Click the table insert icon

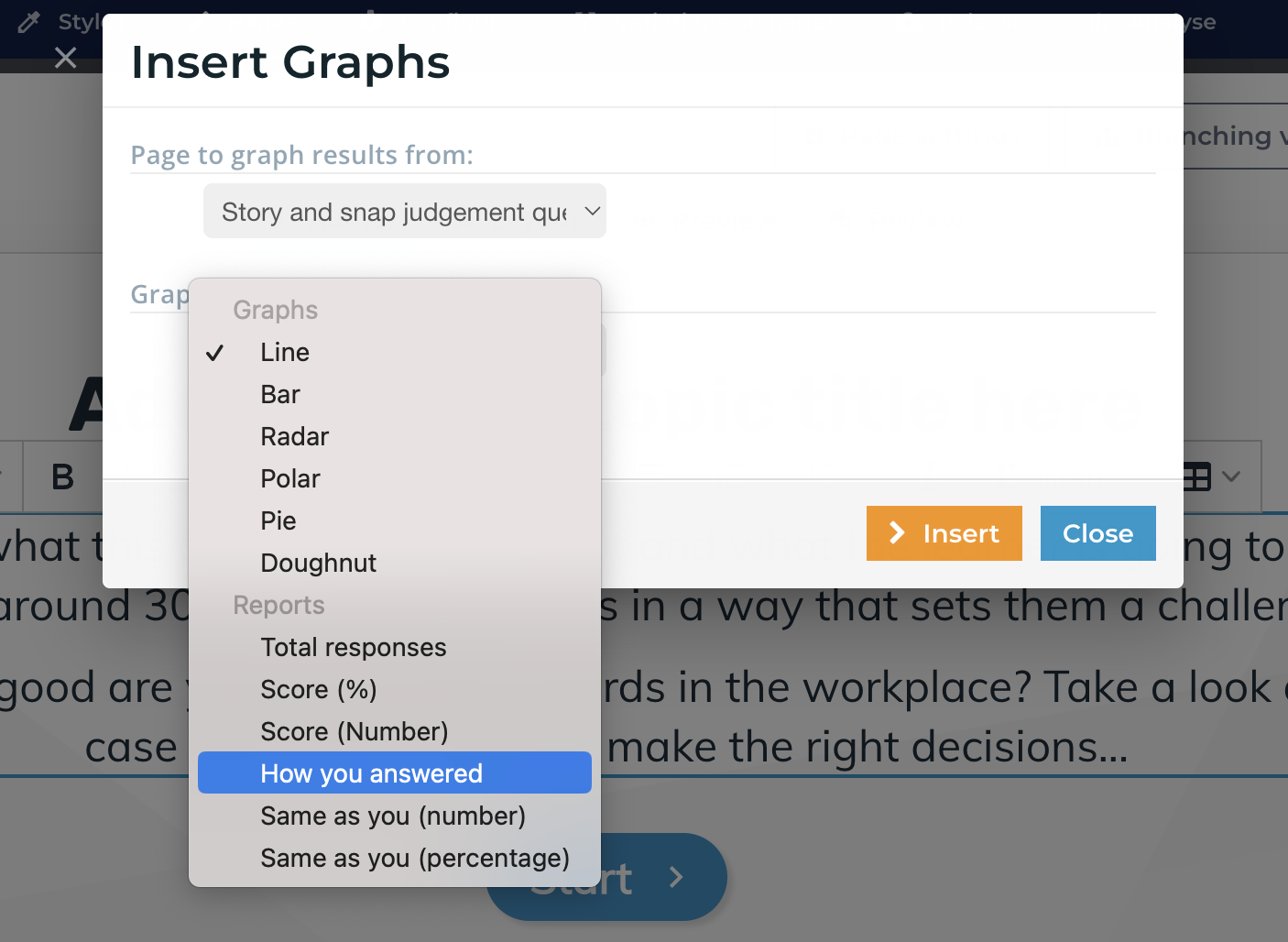point(1196,476)
